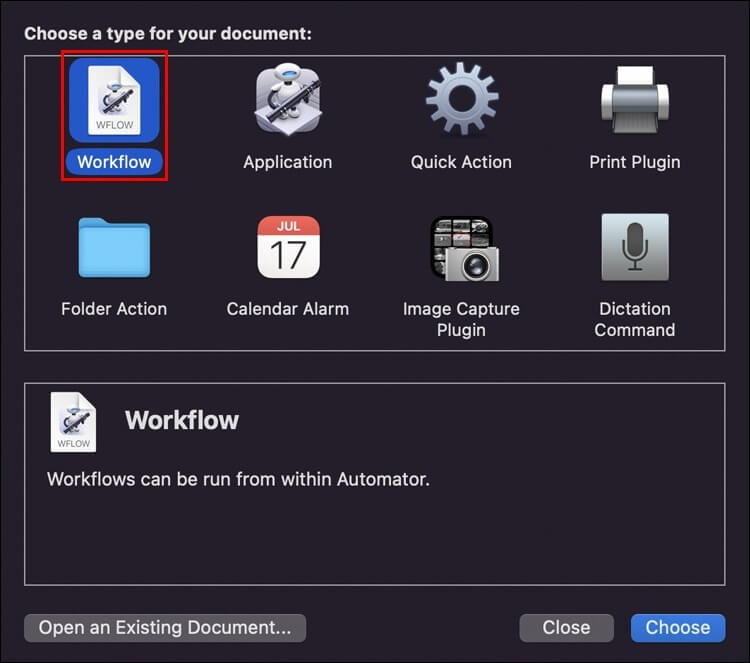
Task: Select the Folder Action folder icon
Action: 114,247
